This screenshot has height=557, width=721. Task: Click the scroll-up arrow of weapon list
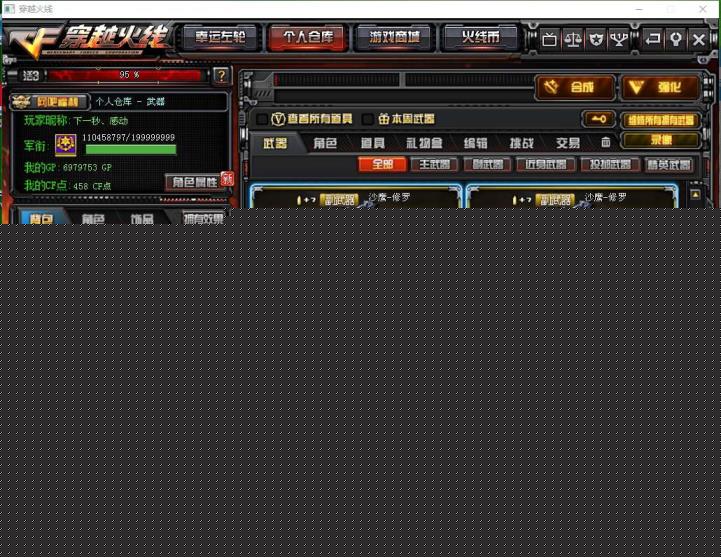(x=695, y=195)
